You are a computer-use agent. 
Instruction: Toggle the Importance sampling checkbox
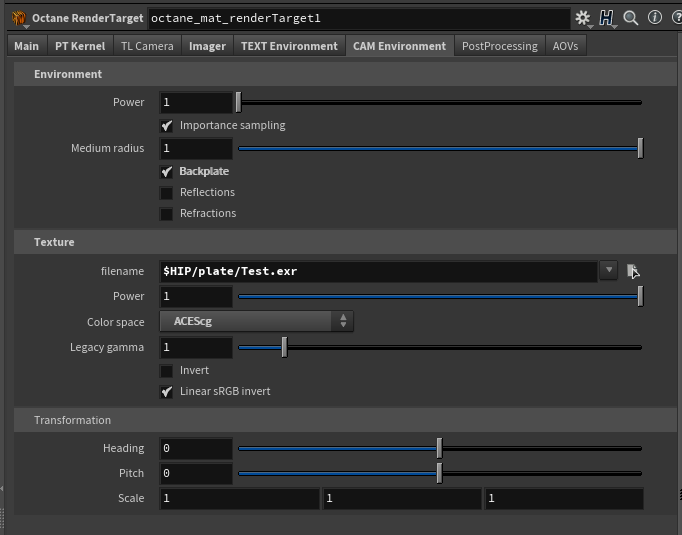point(167,126)
